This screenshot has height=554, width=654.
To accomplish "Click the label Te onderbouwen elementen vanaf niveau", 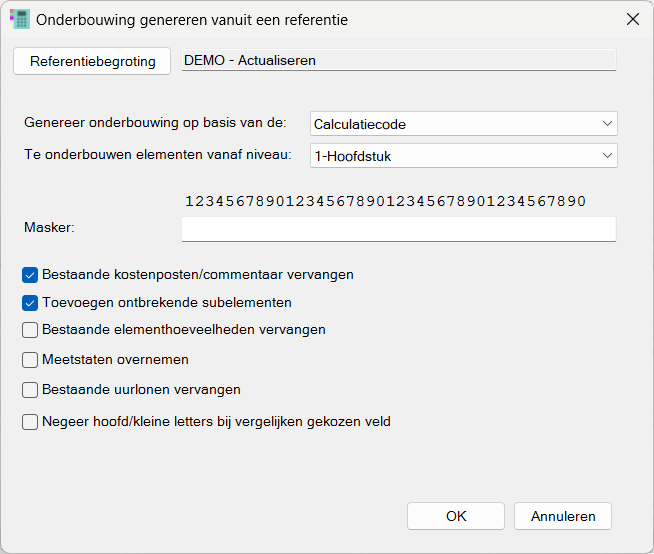I will tap(158, 155).
